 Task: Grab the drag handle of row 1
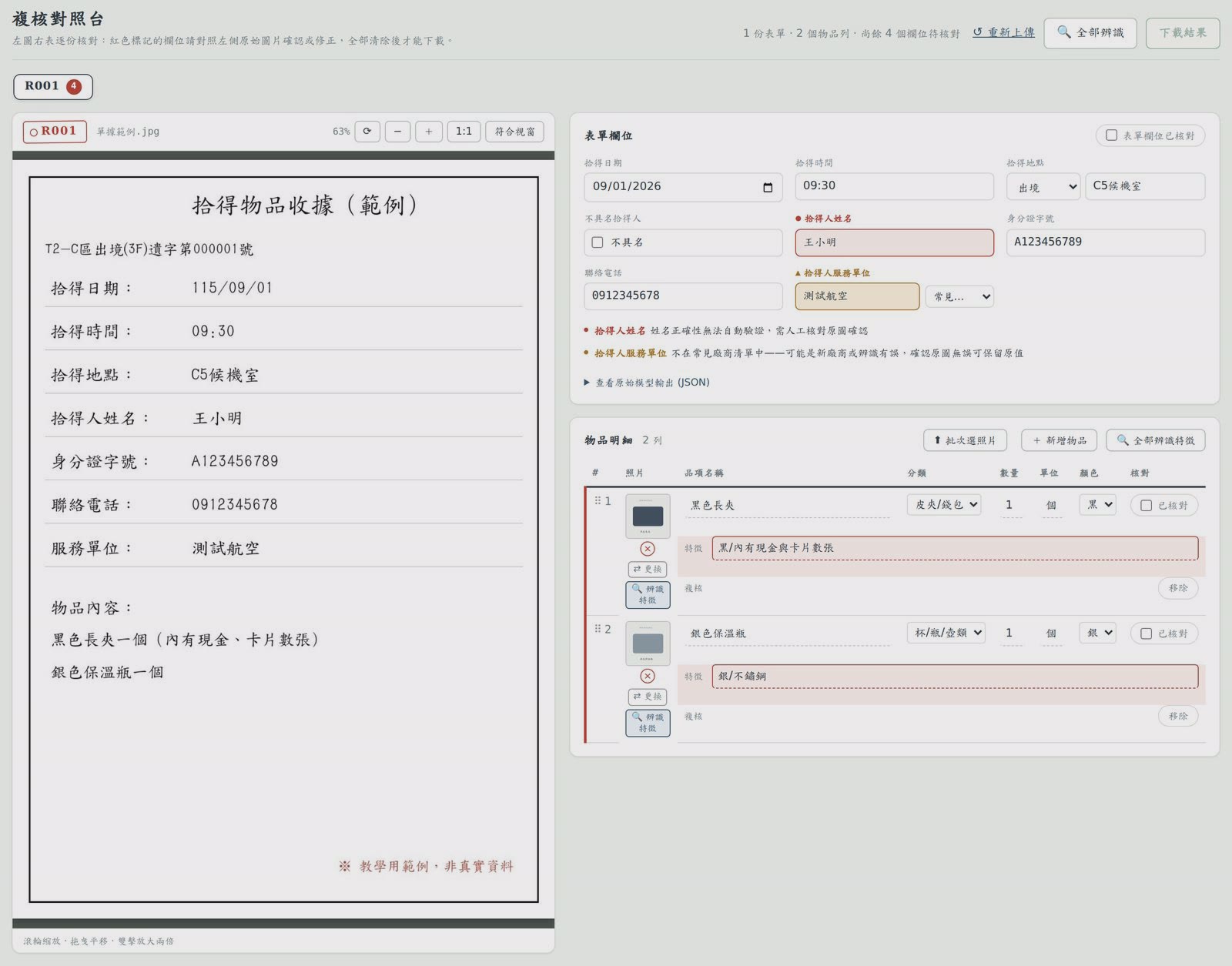[x=598, y=501]
